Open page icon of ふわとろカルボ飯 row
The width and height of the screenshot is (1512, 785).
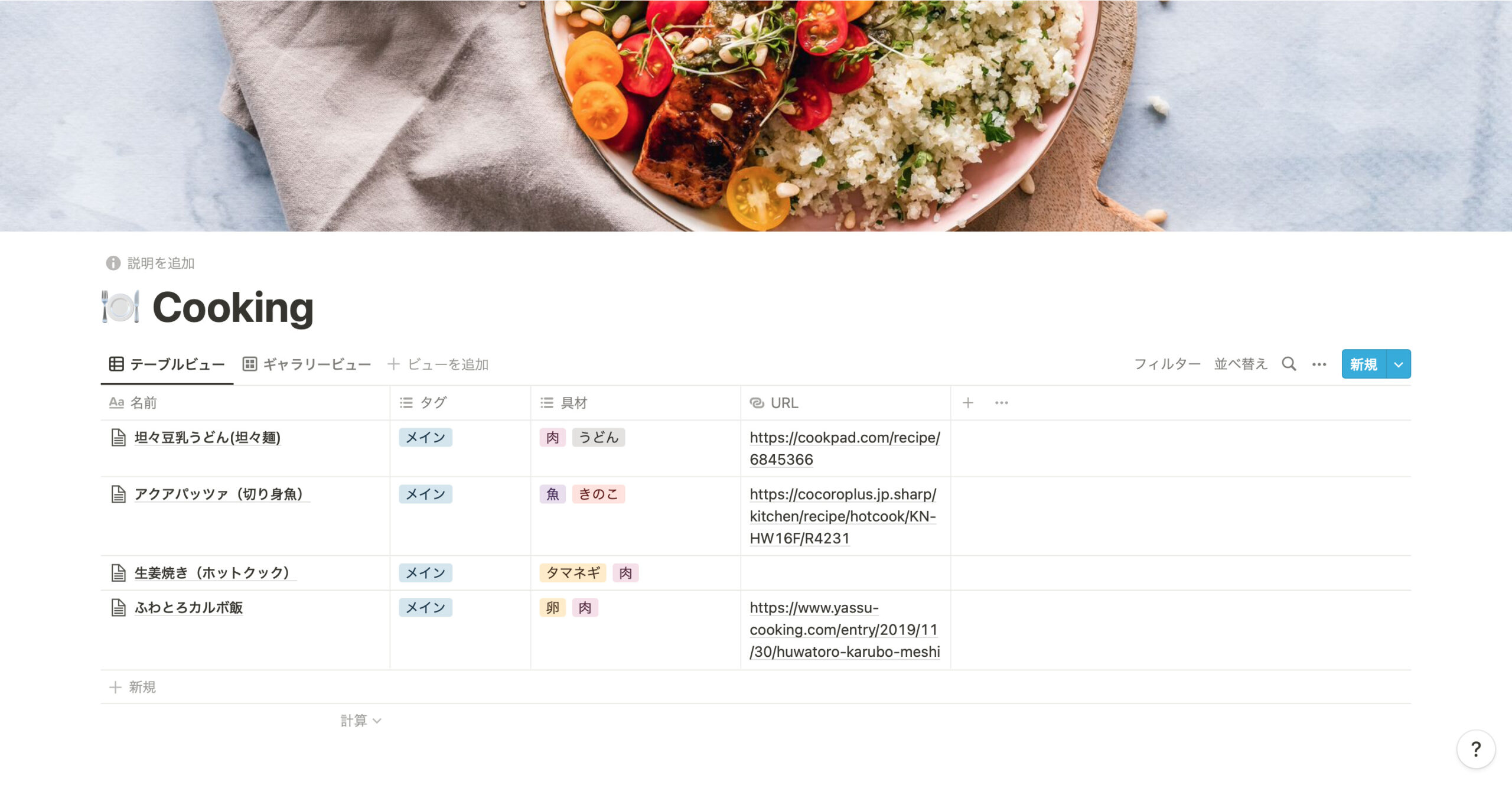pos(118,607)
